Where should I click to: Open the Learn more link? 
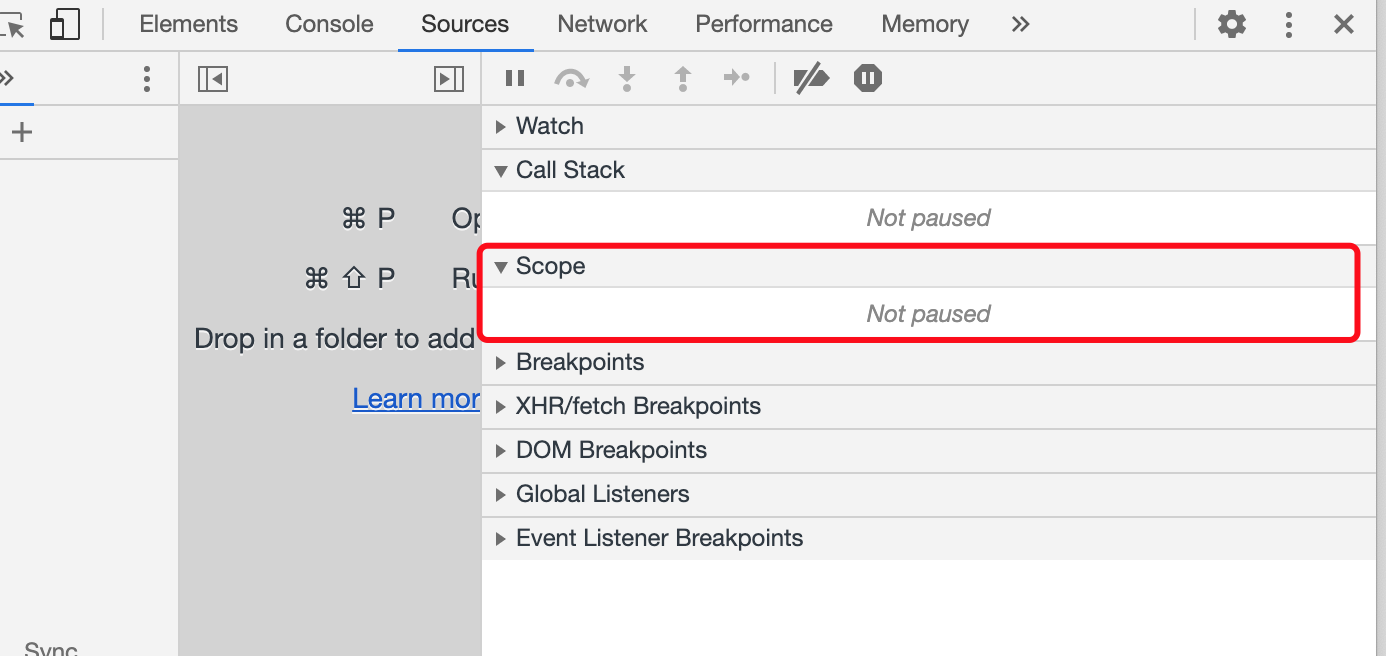pos(416,398)
